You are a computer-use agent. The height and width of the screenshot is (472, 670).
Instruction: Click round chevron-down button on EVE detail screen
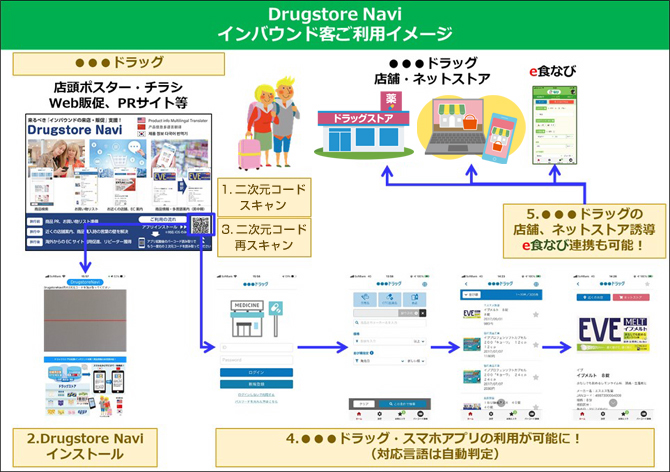(613, 402)
